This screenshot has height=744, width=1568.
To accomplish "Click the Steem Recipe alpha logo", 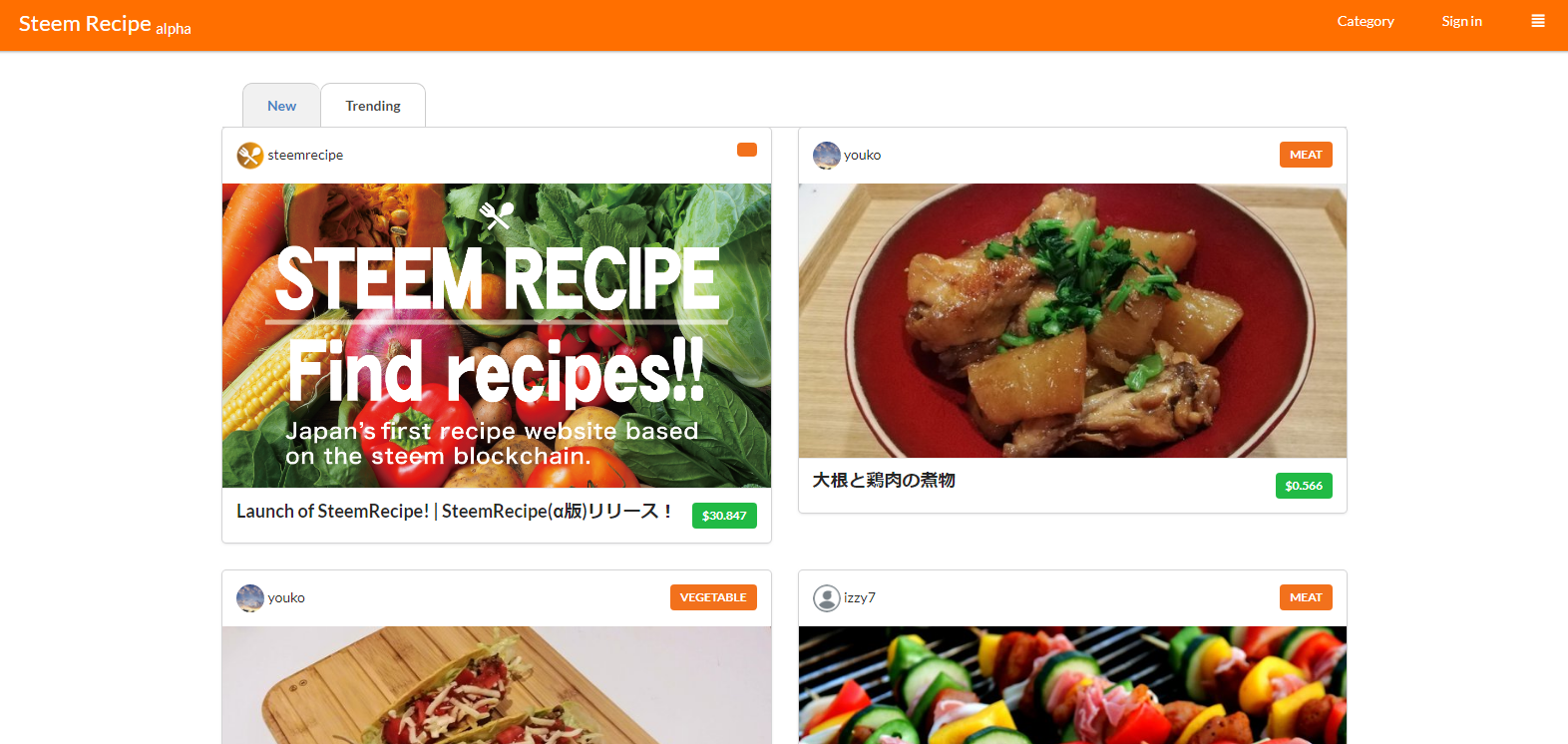I will click(x=105, y=24).
